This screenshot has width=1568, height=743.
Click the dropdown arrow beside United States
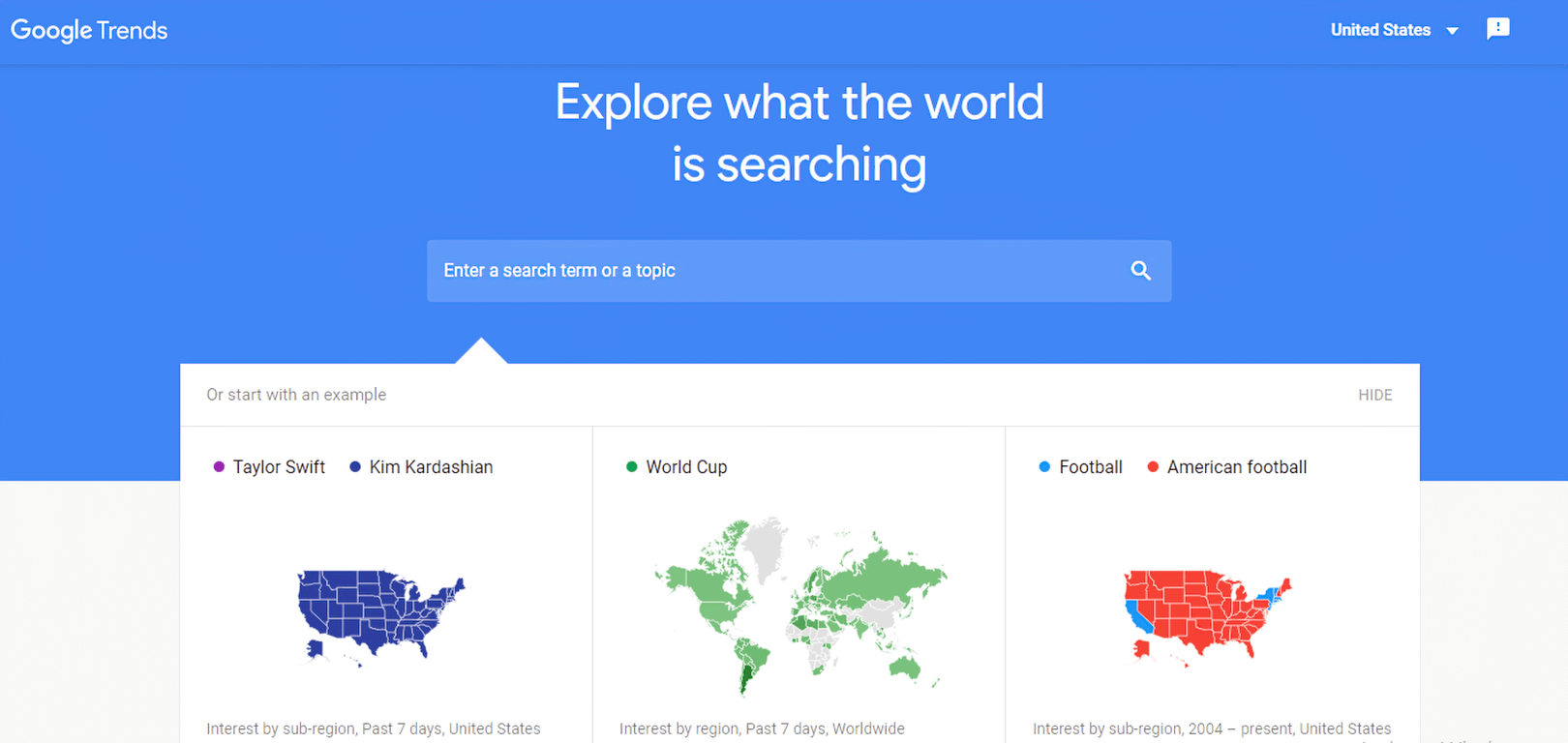[1452, 31]
